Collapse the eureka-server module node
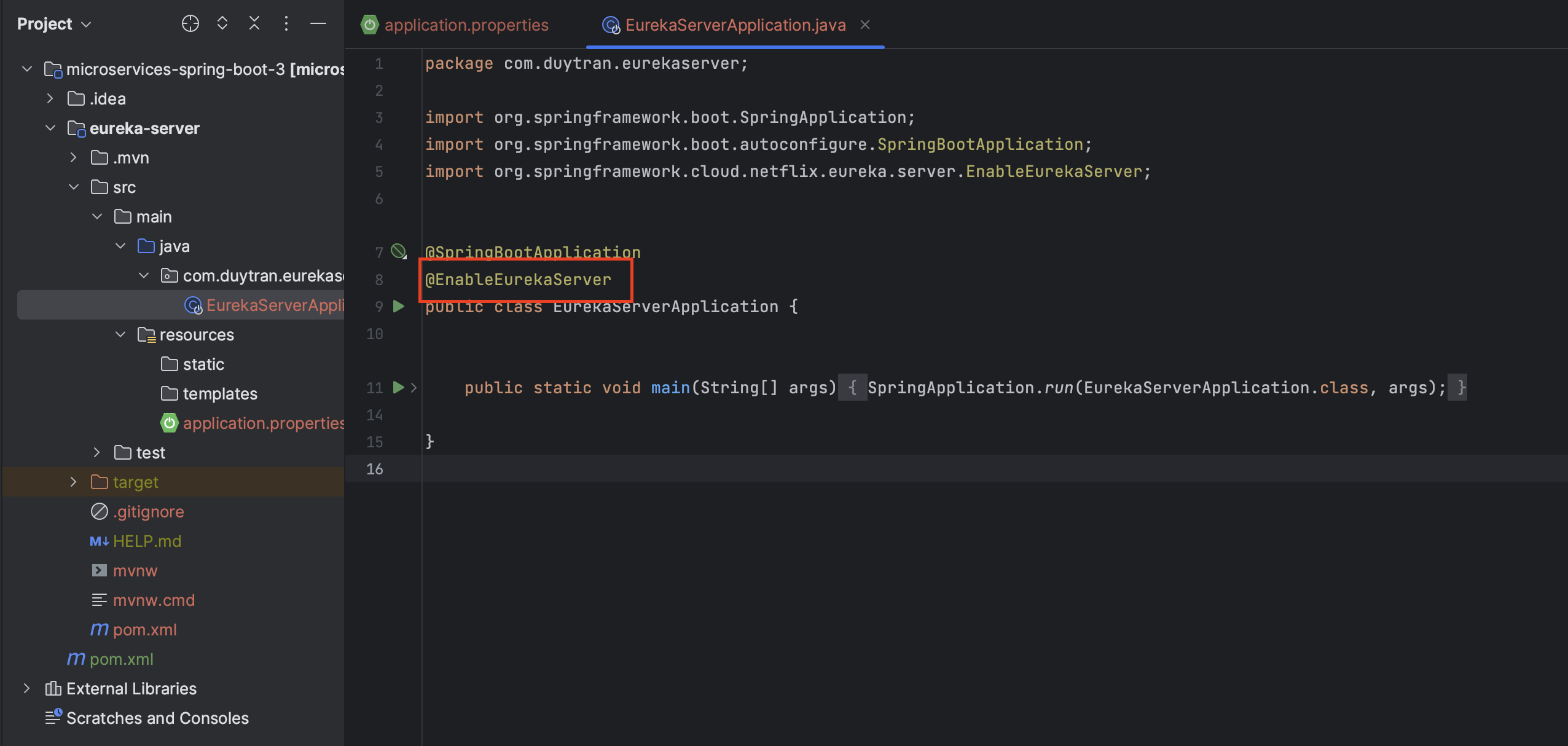This screenshot has width=1568, height=746. click(50, 128)
